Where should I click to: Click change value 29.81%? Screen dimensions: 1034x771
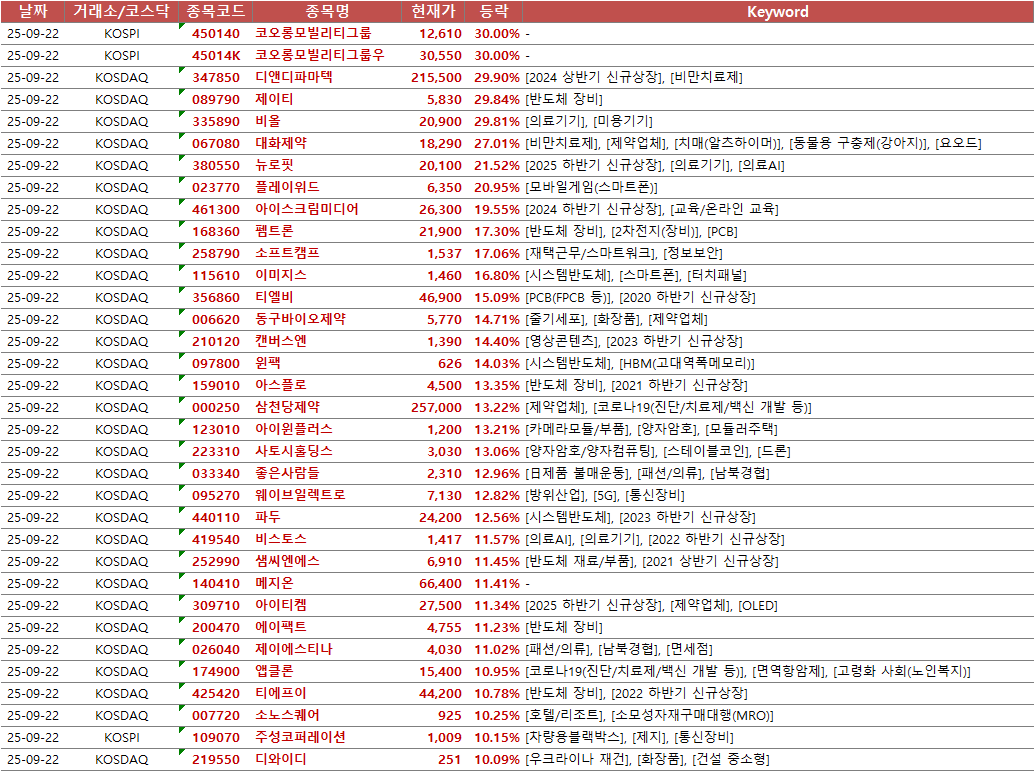pos(497,122)
